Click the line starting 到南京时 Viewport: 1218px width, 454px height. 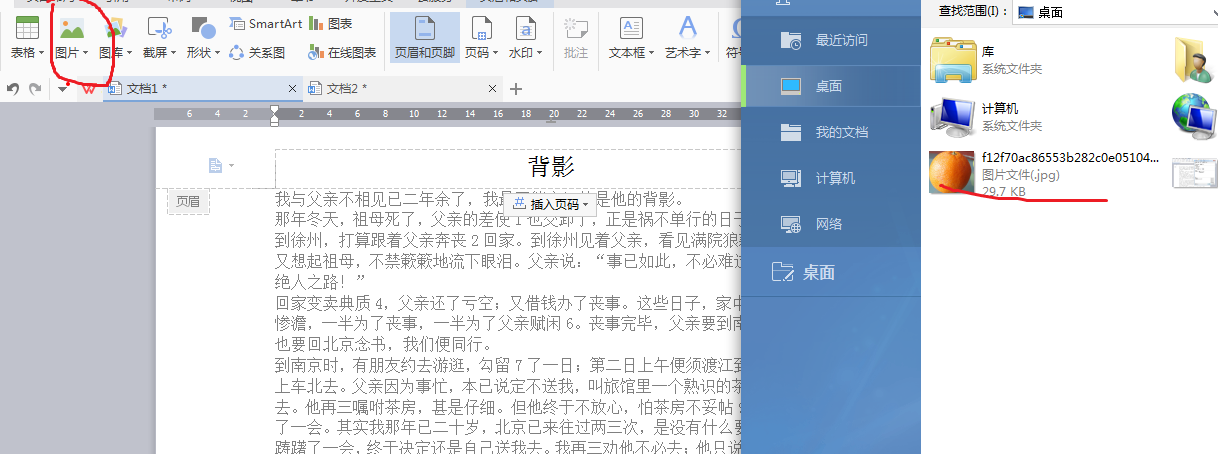pos(508,367)
